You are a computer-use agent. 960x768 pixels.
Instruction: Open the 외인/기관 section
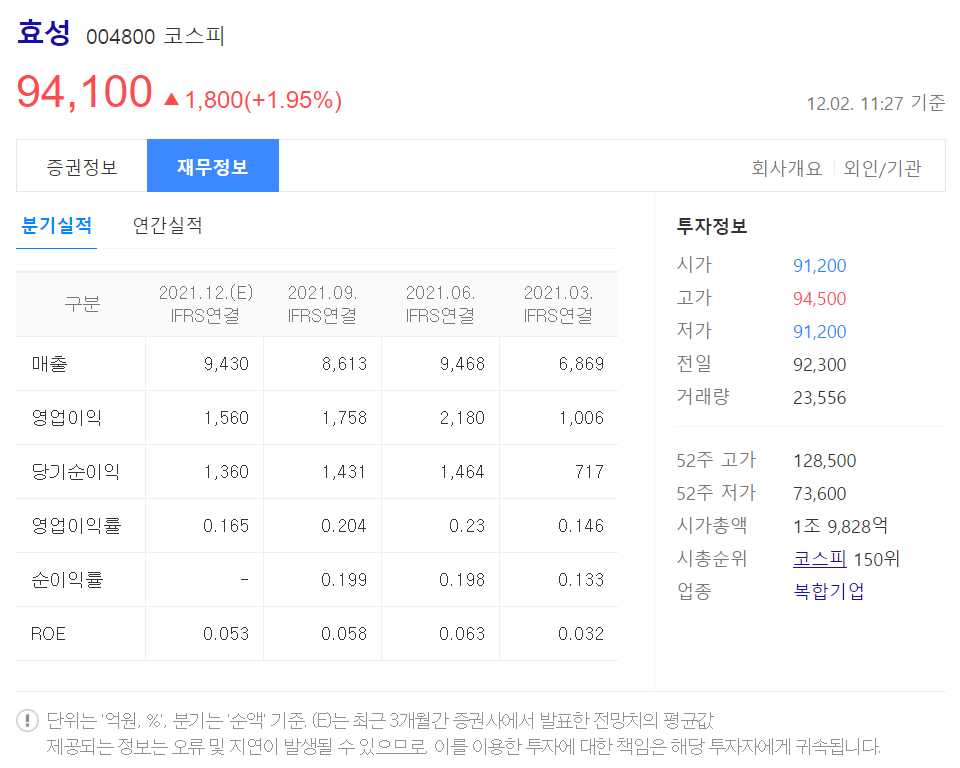pos(884,168)
